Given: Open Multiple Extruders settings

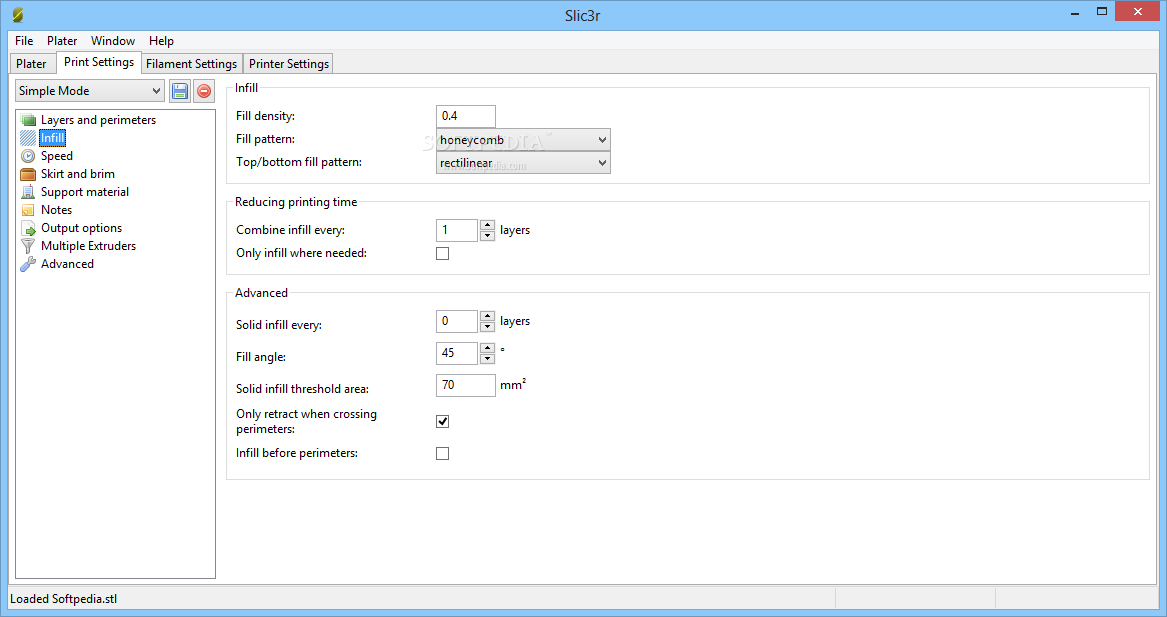Looking at the screenshot, I should (89, 246).
